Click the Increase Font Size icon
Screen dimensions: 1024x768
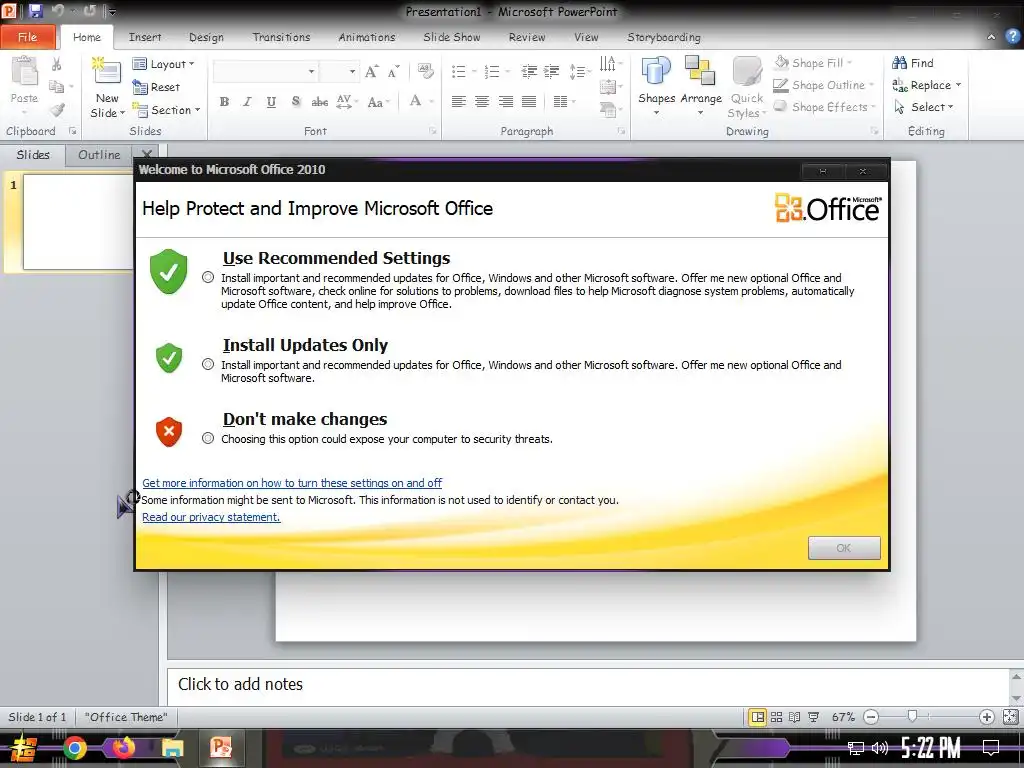372,71
